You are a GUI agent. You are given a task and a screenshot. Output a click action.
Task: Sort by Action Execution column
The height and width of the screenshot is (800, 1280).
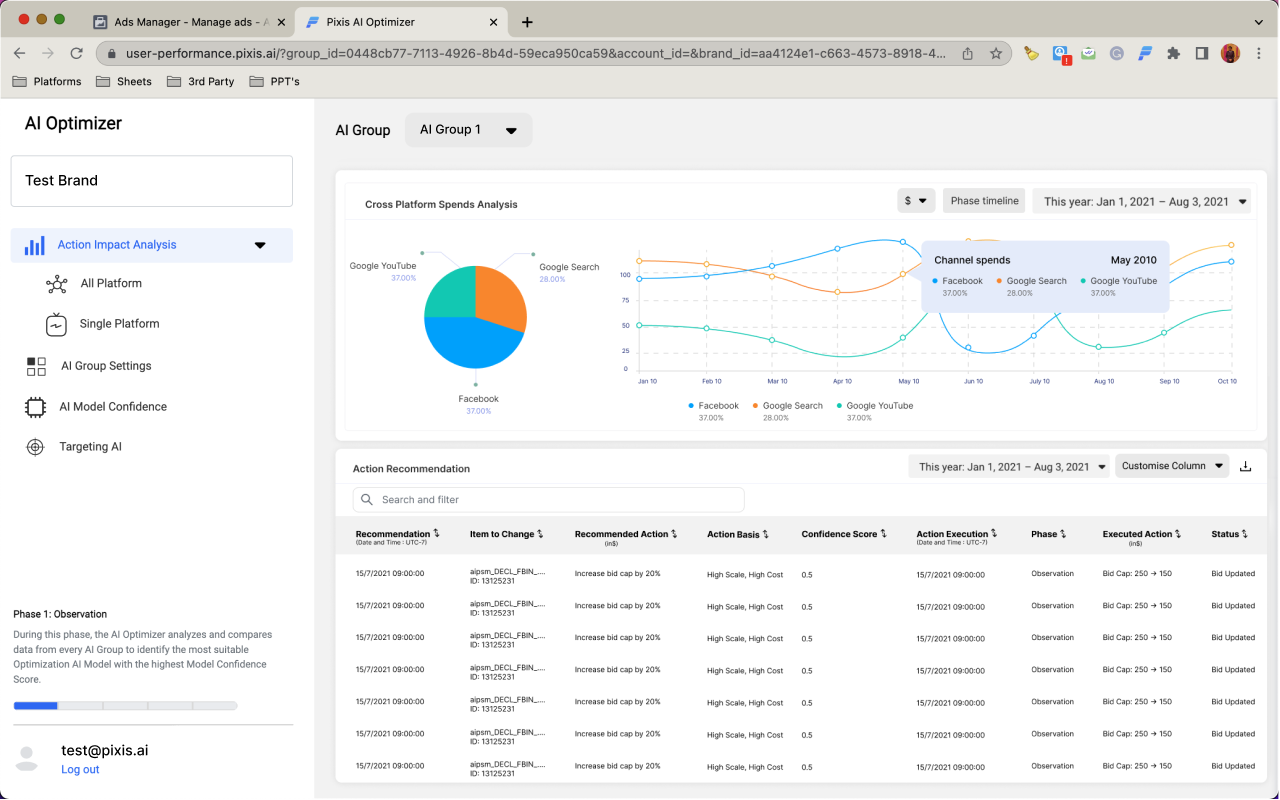pos(994,534)
